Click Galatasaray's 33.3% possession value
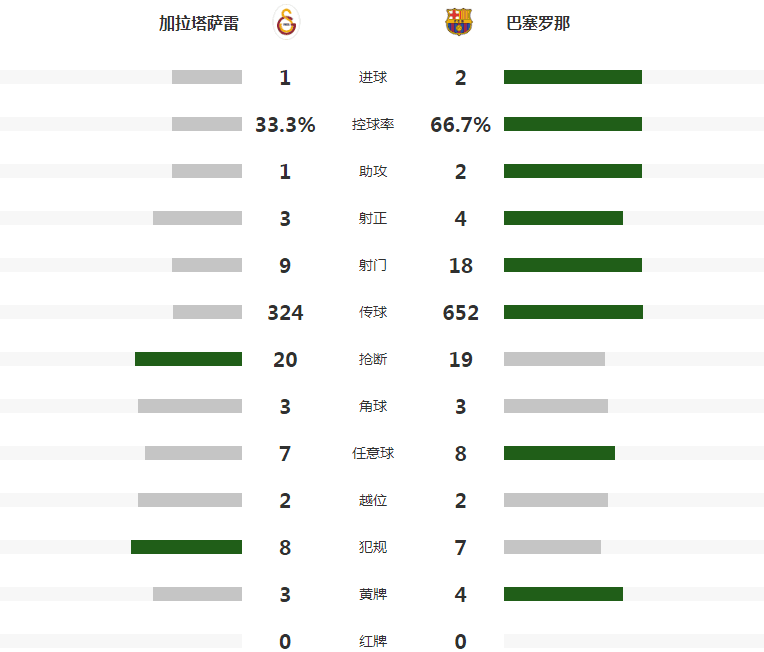 (285, 125)
